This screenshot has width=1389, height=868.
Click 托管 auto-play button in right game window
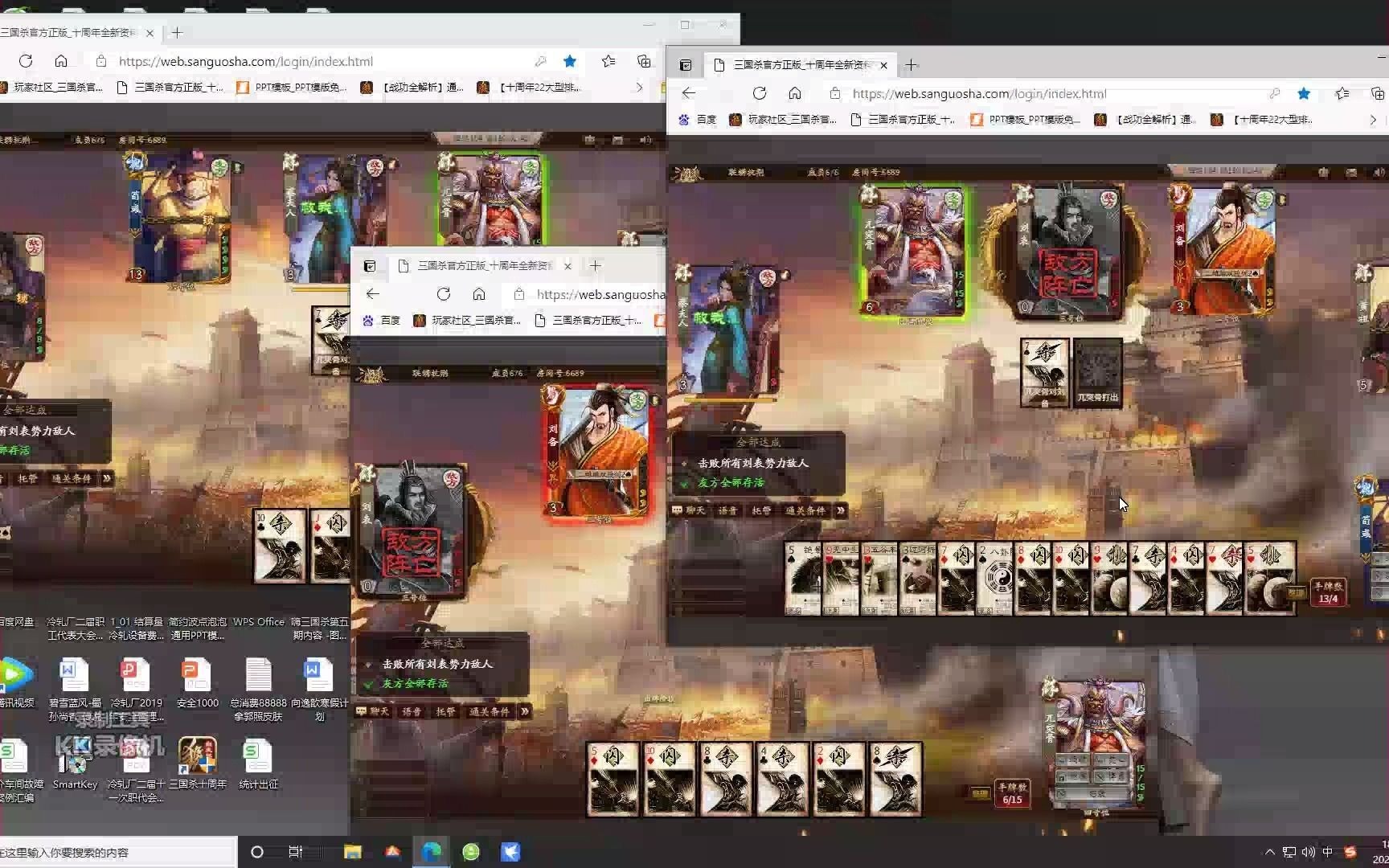[760, 510]
